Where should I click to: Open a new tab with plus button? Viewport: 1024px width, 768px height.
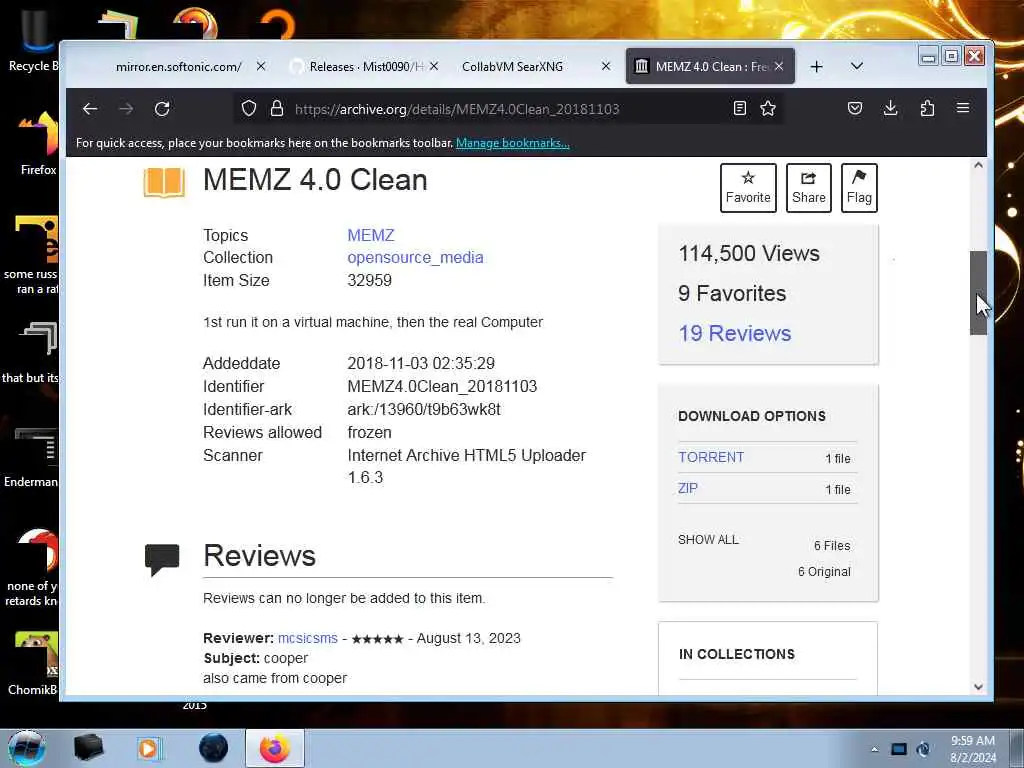click(816, 67)
